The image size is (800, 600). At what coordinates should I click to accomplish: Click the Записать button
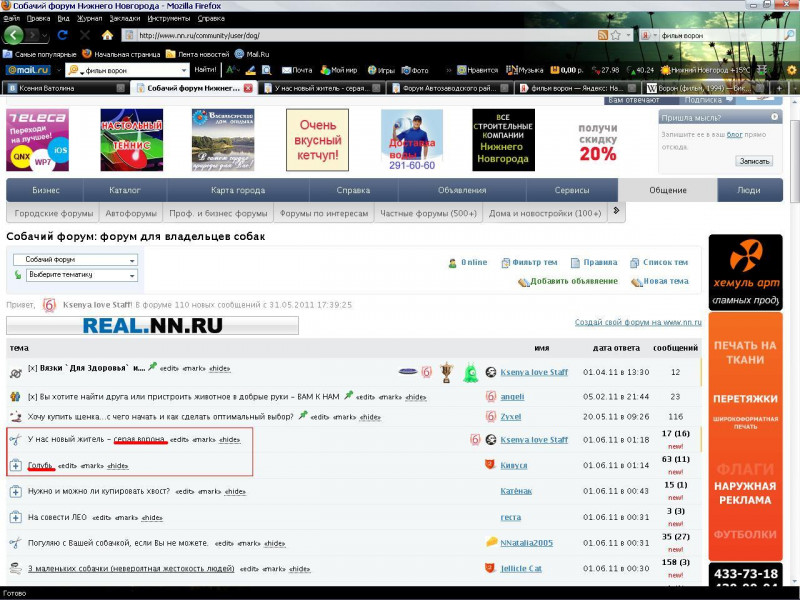(754, 161)
